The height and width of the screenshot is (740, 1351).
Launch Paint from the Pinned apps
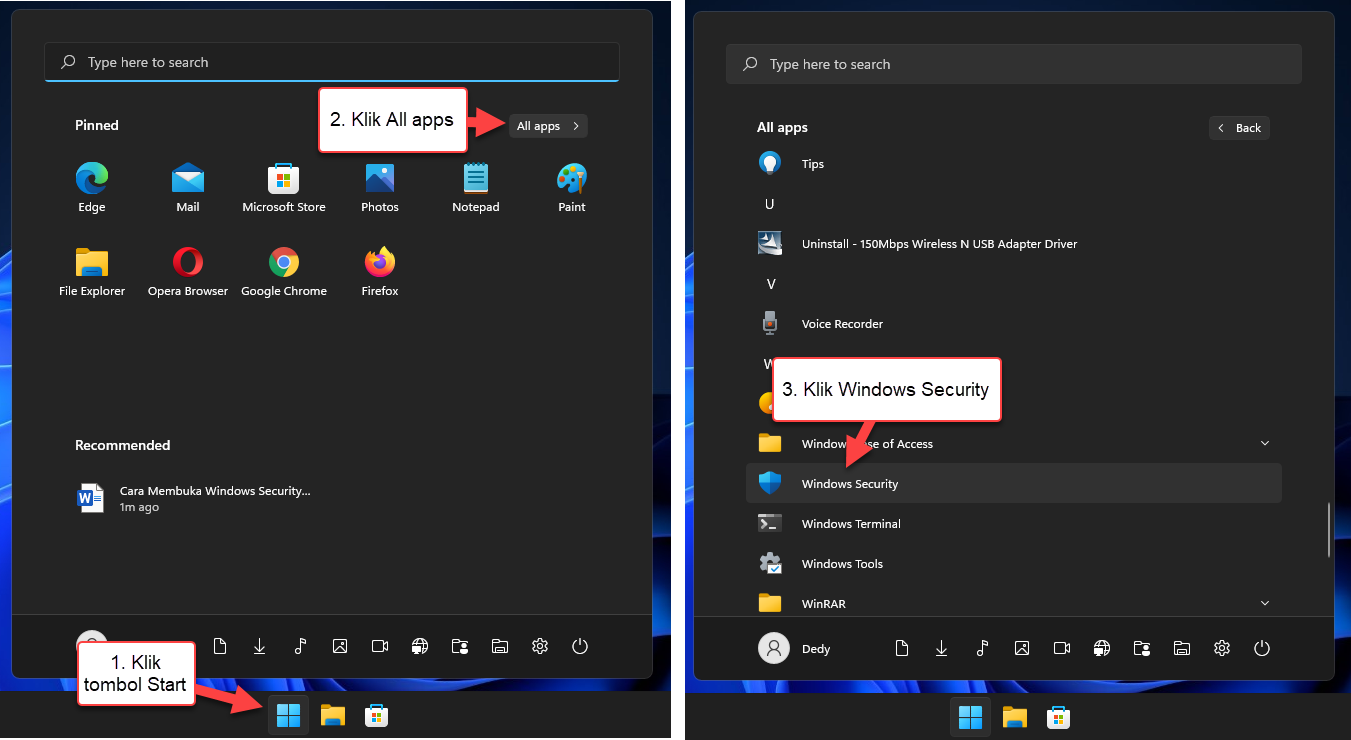tap(572, 188)
